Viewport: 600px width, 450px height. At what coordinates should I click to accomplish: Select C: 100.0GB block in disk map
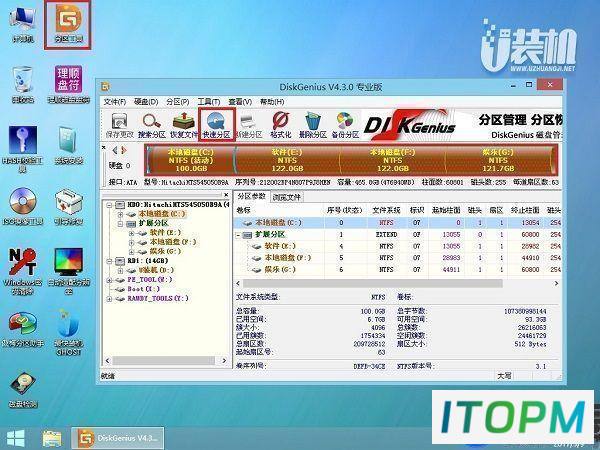(190, 160)
